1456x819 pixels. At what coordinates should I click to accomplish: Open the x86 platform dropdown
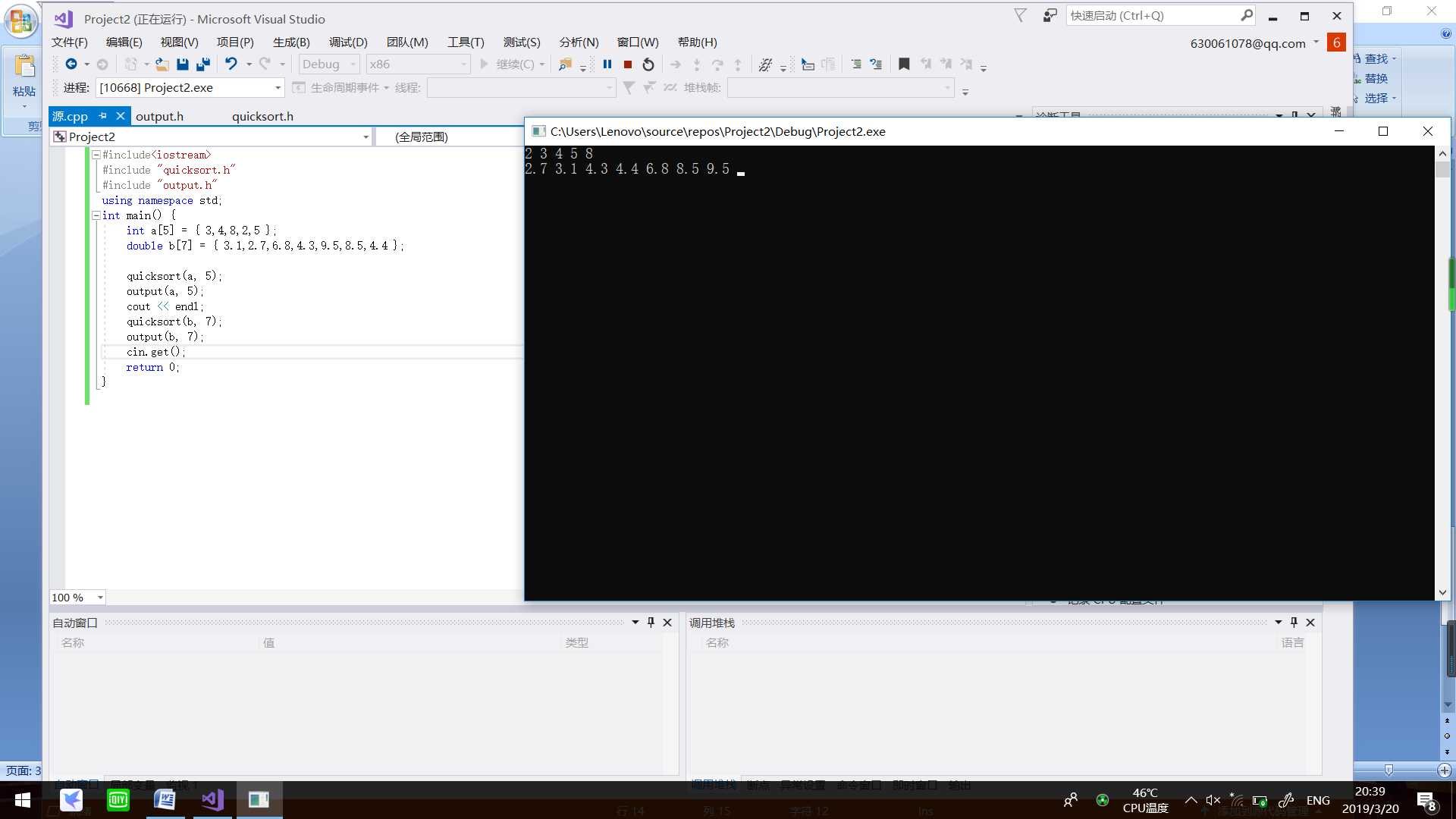[419, 64]
